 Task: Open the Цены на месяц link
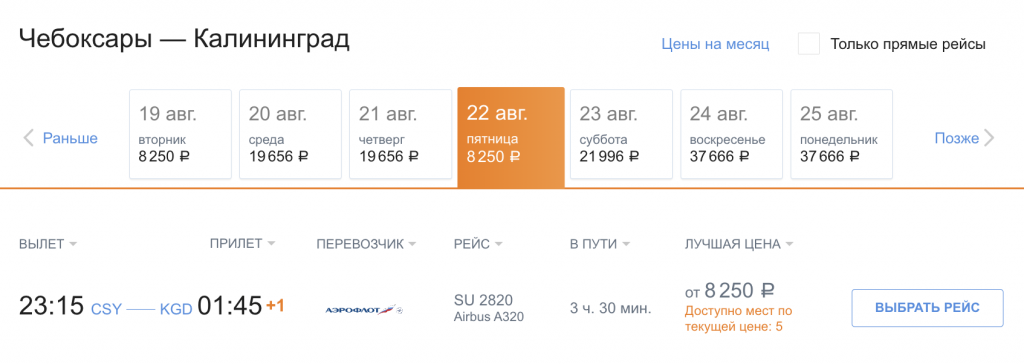(715, 44)
